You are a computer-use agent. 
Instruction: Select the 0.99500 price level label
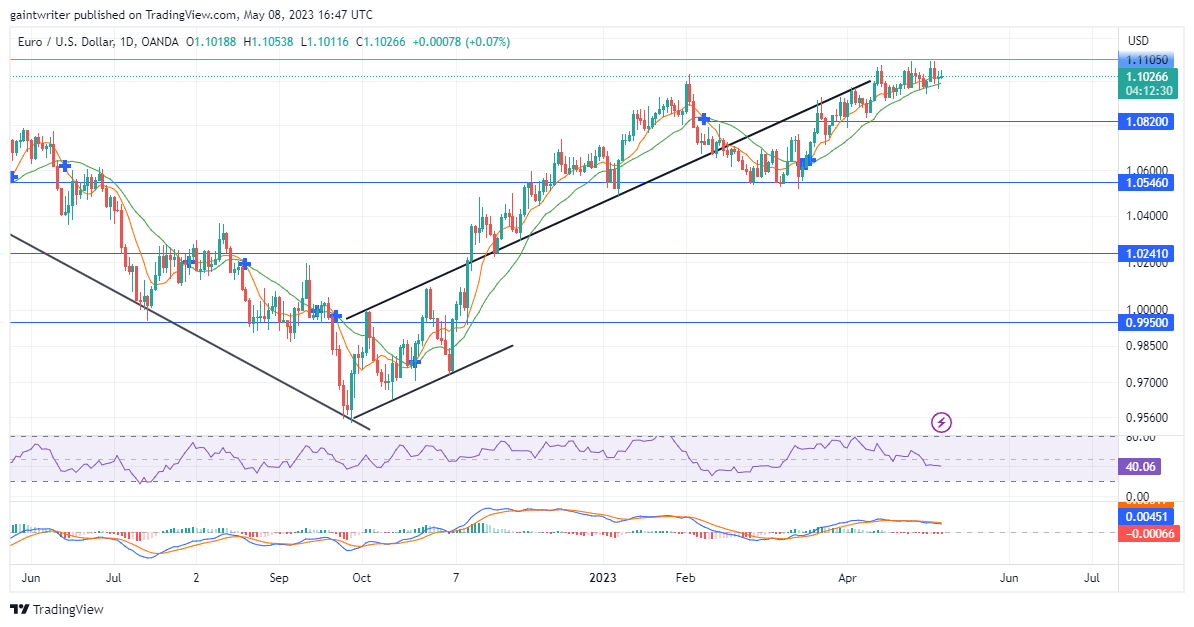[x=1147, y=323]
